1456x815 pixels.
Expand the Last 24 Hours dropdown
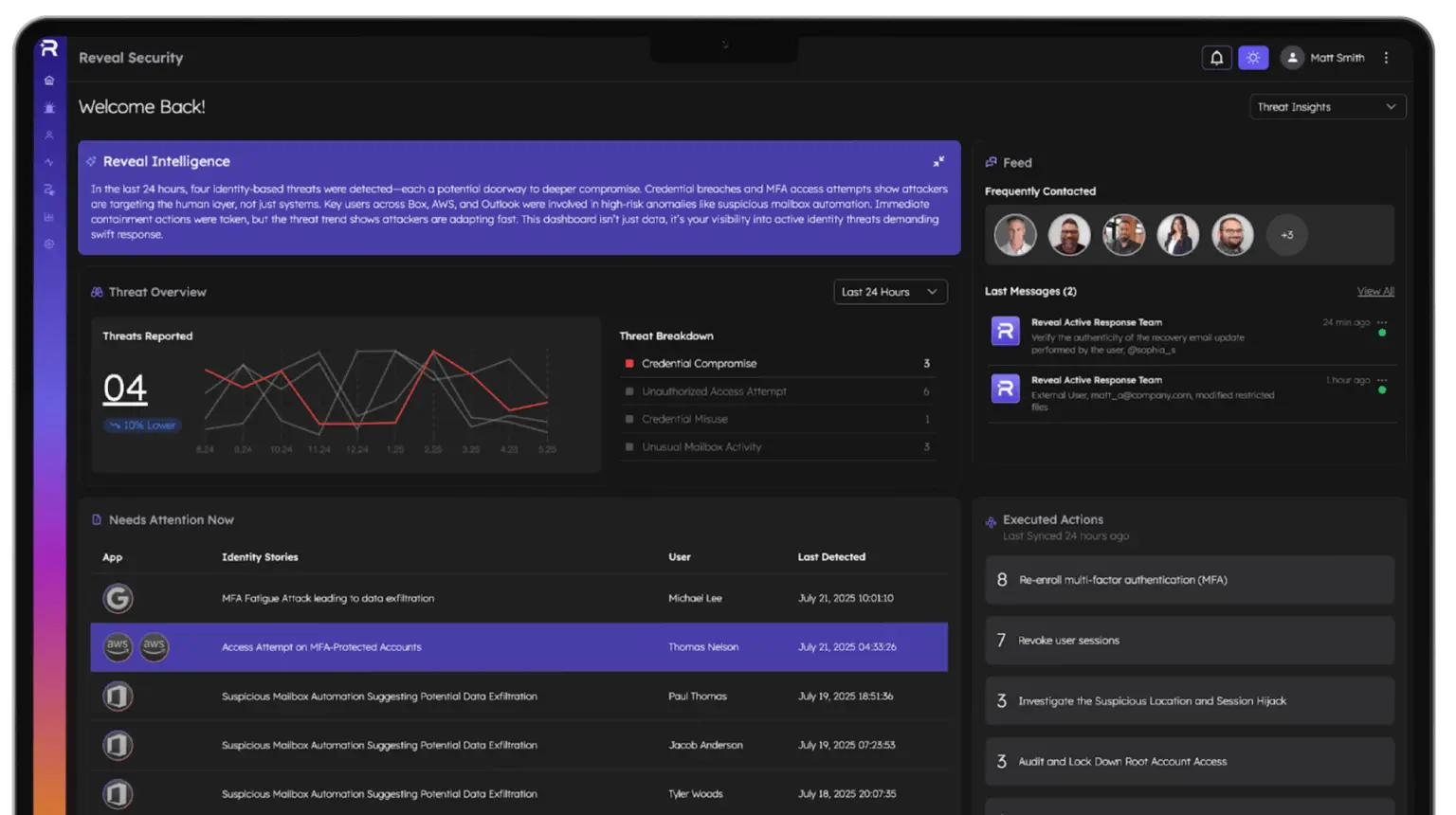pyautogui.click(x=889, y=292)
